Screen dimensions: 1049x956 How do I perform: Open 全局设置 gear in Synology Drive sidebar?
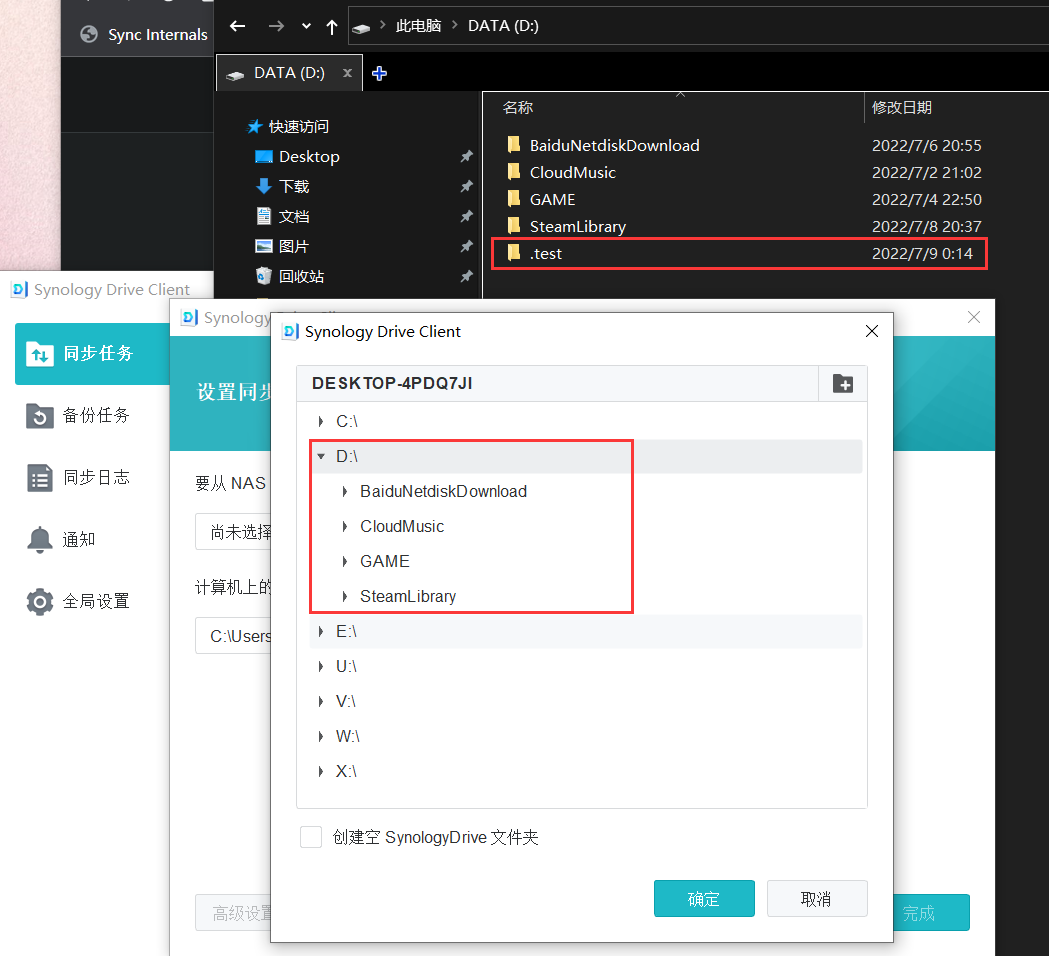tap(78, 601)
